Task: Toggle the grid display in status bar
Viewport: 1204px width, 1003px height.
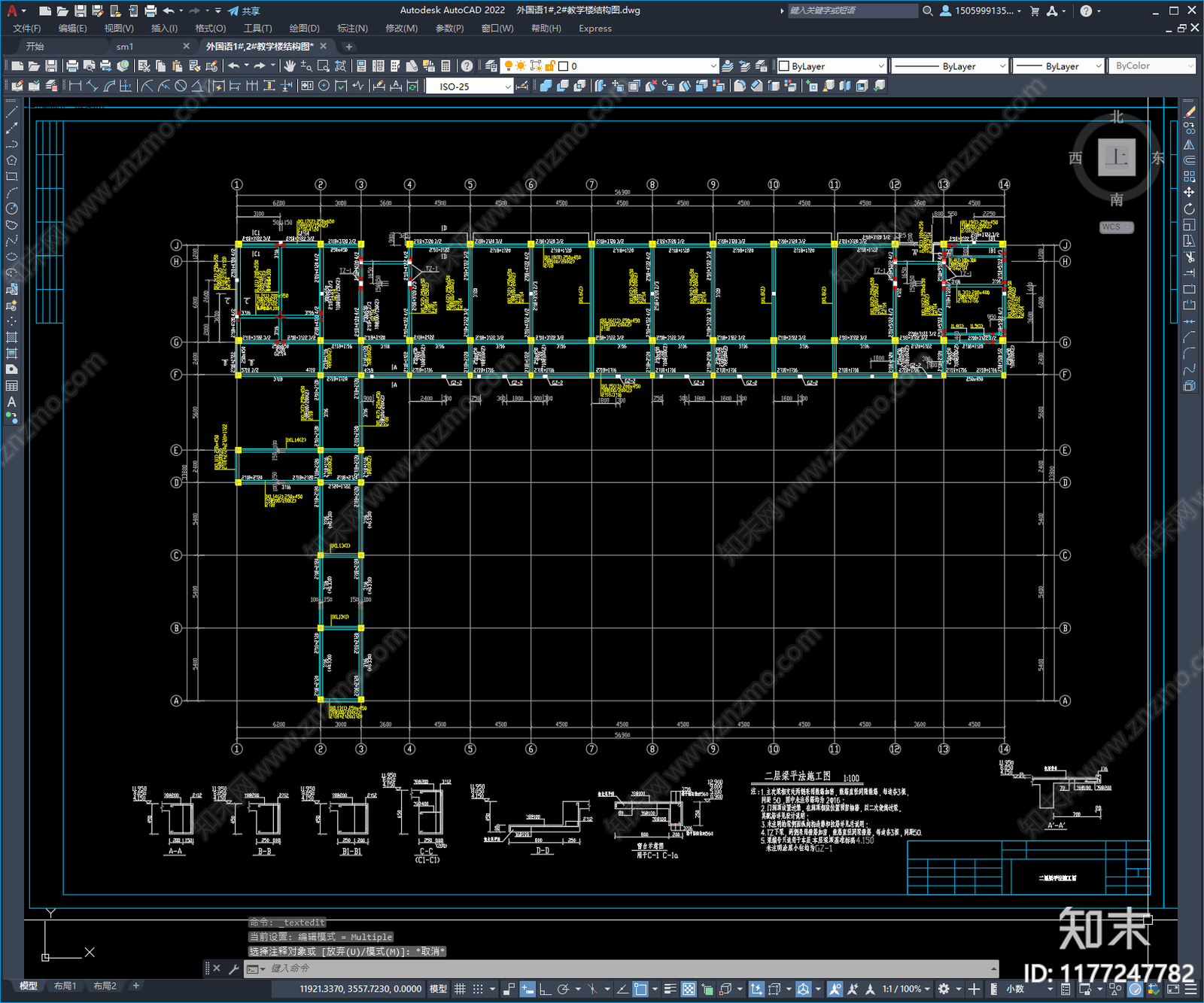Action: click(460, 989)
